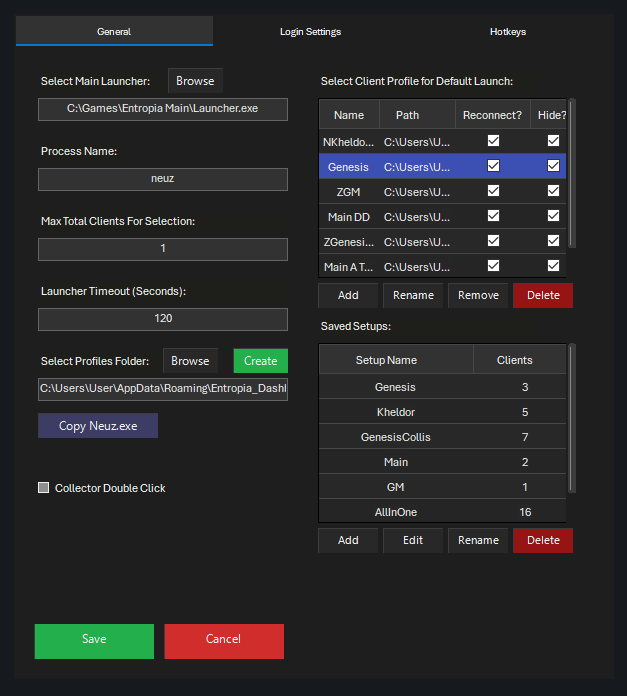Switch to the General tab
The width and height of the screenshot is (627, 696).
114,31
